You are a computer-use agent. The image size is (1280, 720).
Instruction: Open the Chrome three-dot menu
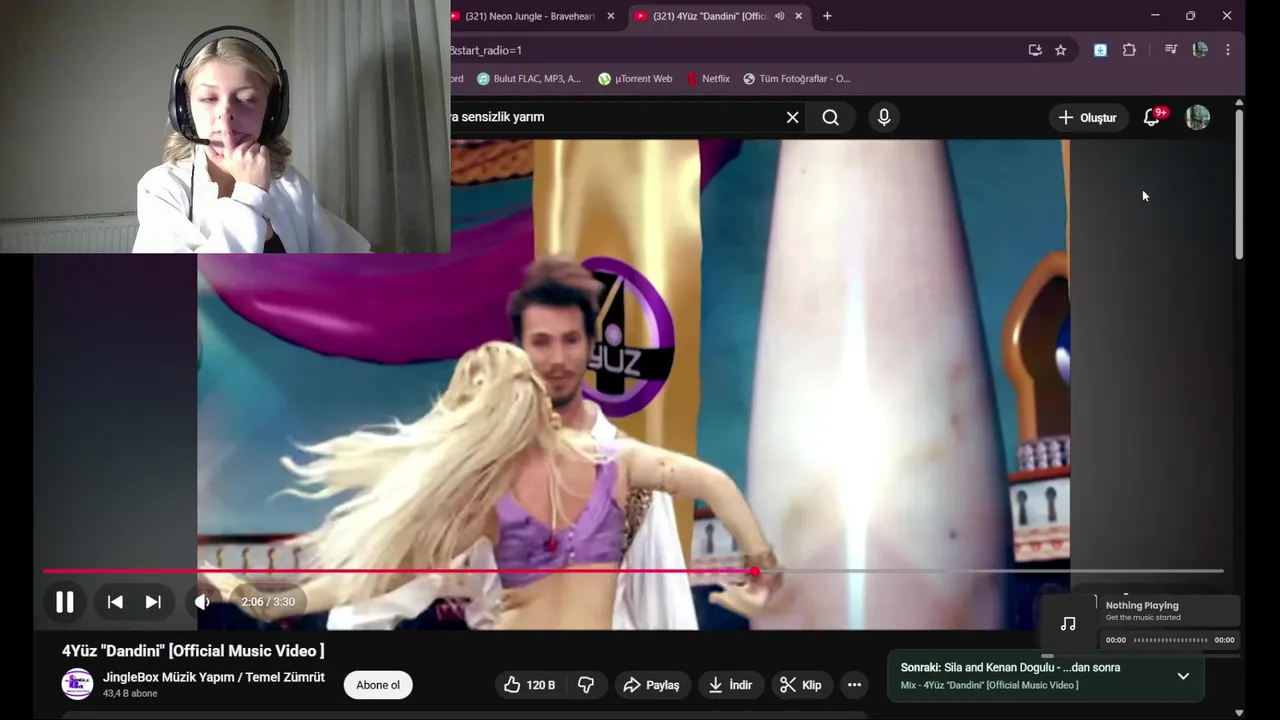tap(1228, 50)
